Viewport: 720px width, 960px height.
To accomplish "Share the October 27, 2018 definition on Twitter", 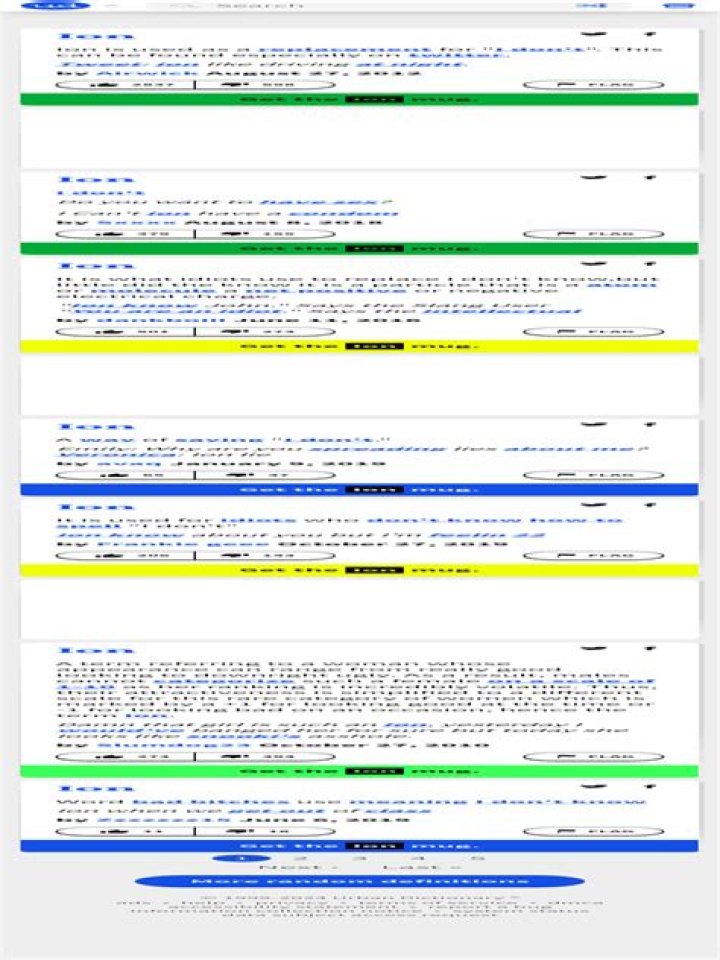I will pyautogui.click(x=593, y=505).
